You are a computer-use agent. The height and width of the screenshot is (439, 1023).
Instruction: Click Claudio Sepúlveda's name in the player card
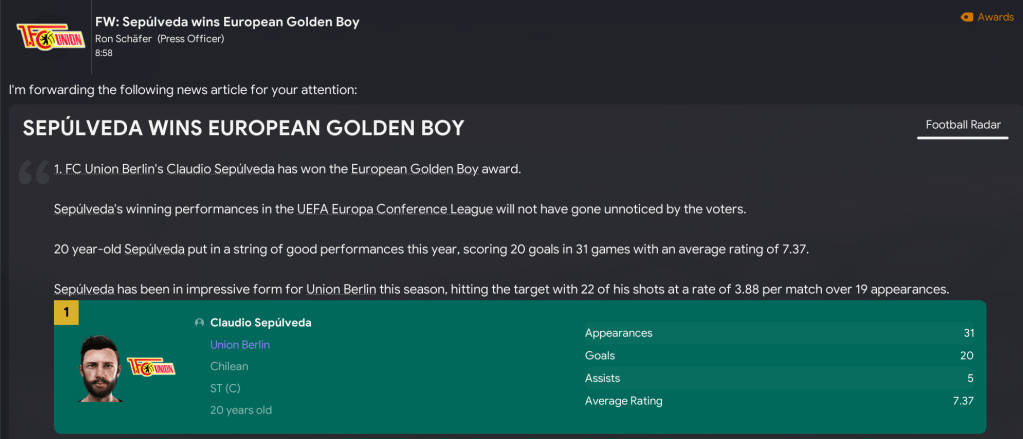coord(261,323)
